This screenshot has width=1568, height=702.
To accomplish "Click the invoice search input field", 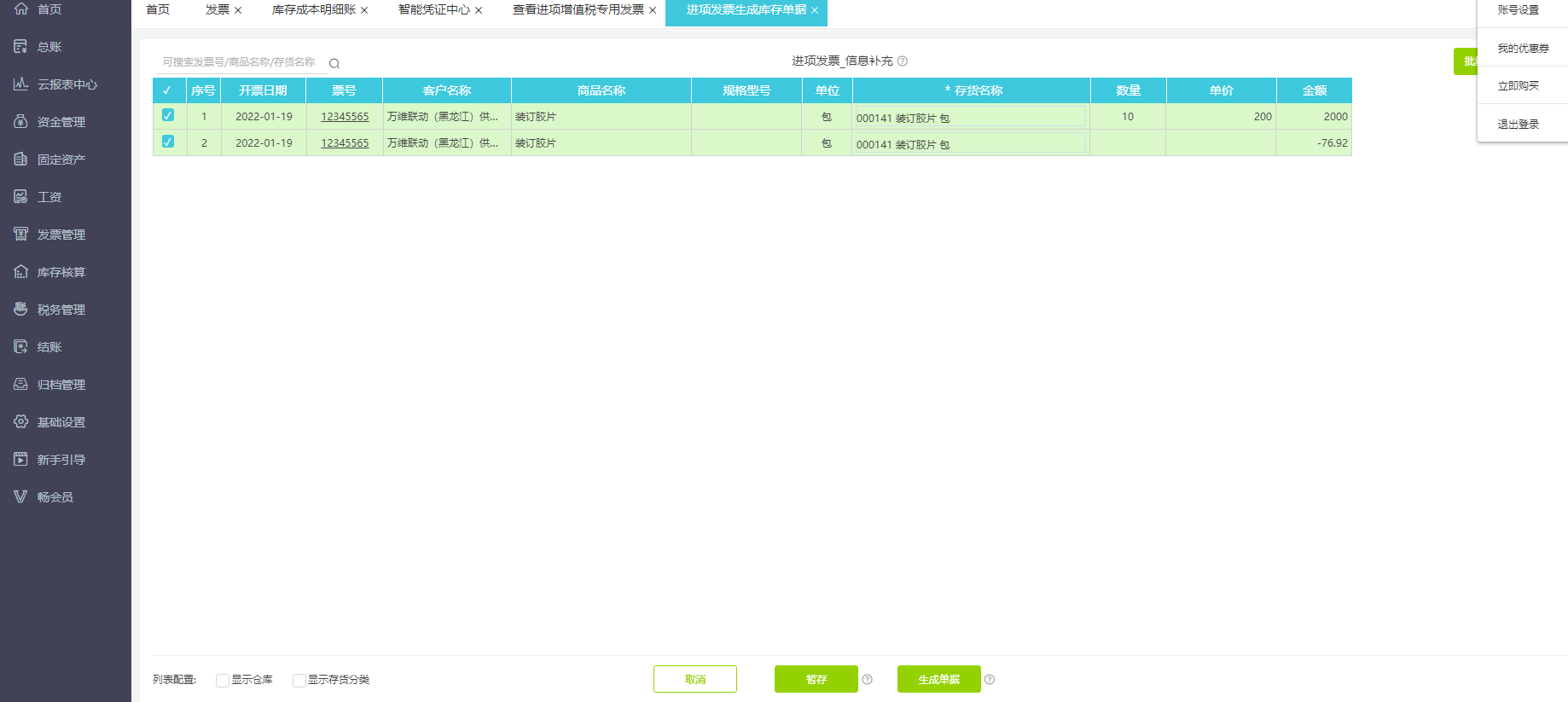I will (240, 62).
